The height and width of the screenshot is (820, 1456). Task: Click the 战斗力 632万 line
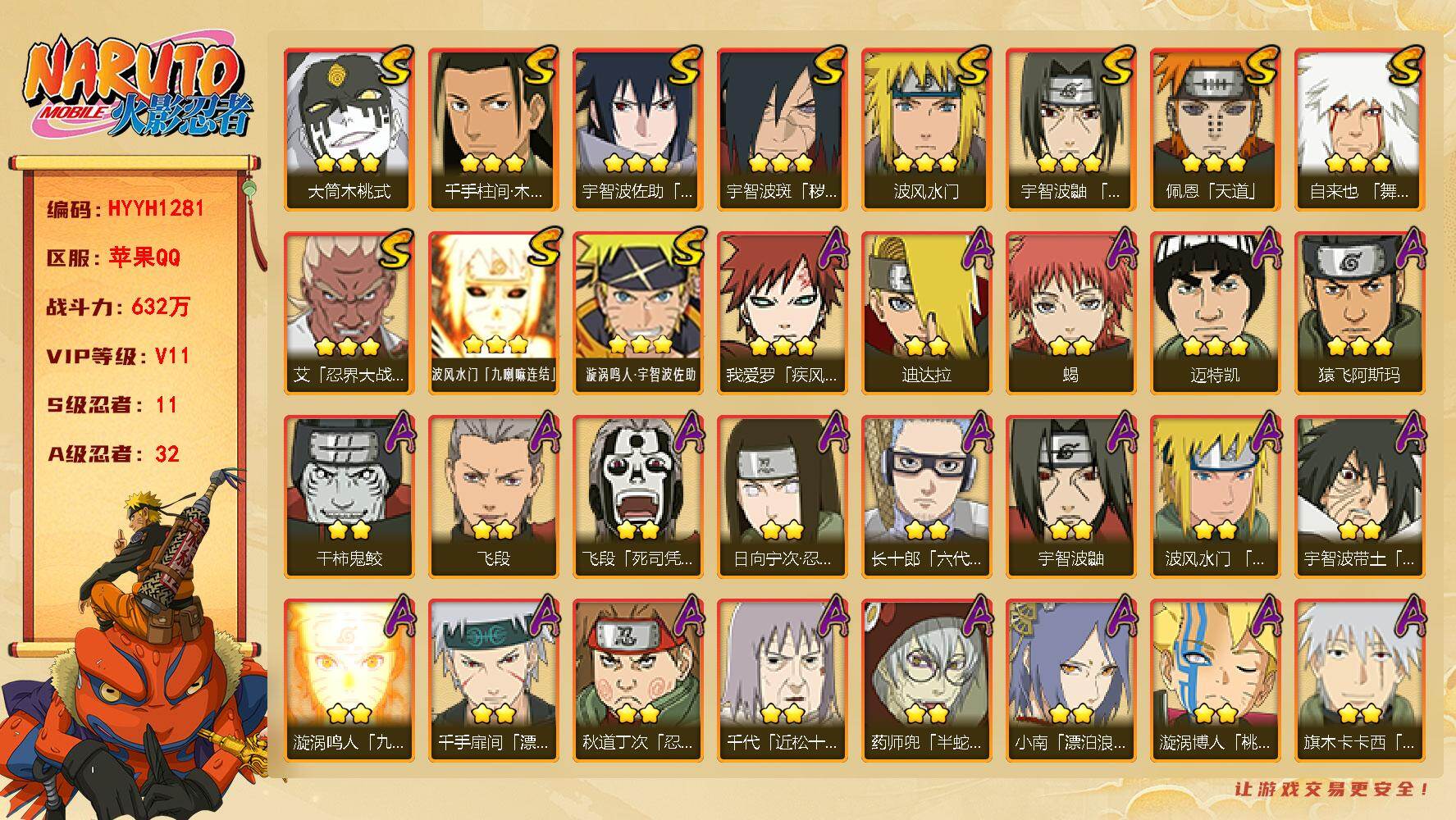point(118,307)
